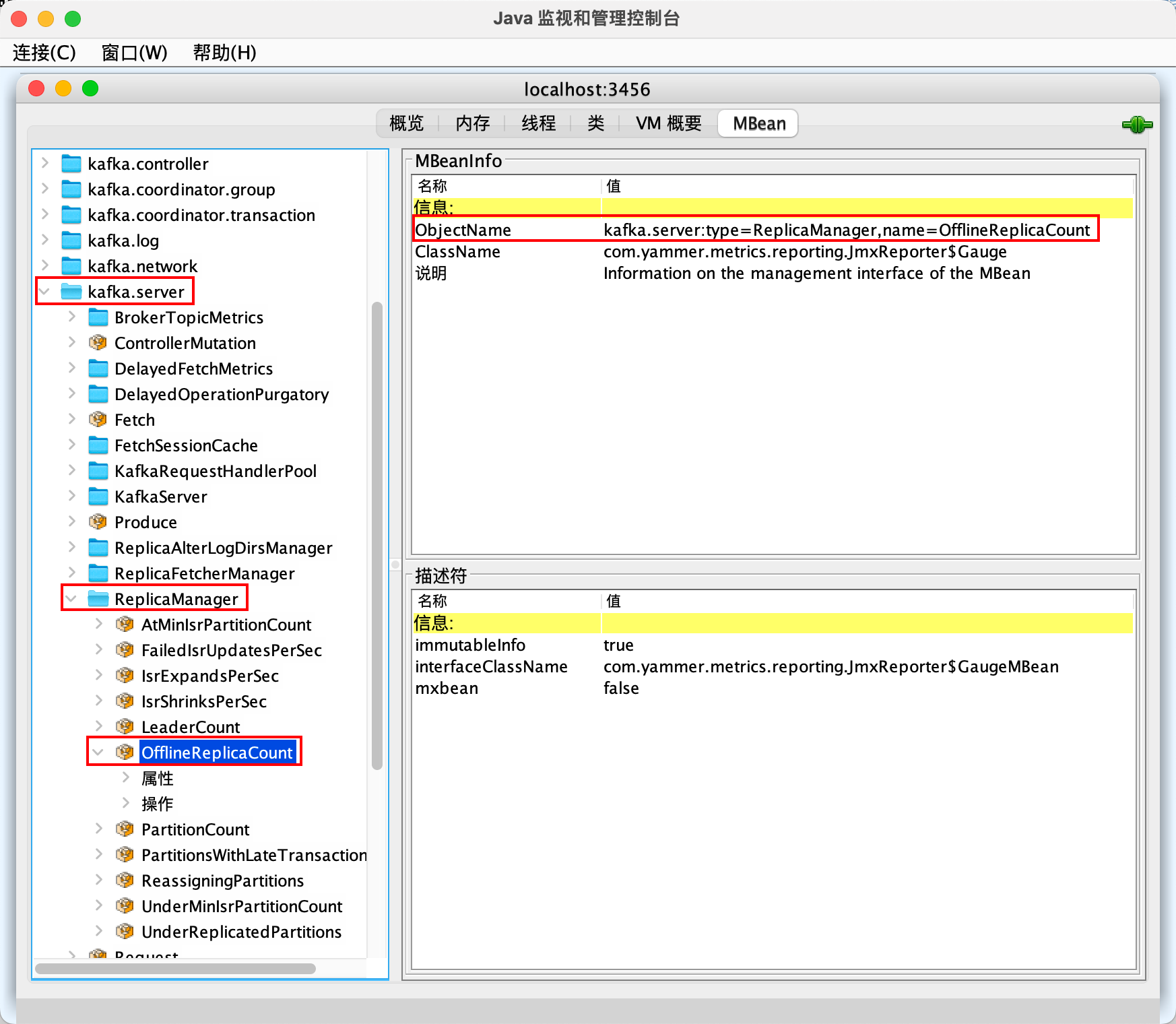The height and width of the screenshot is (1024, 1176).
Task: Expand the kafka.controller node
Action: click(x=45, y=164)
